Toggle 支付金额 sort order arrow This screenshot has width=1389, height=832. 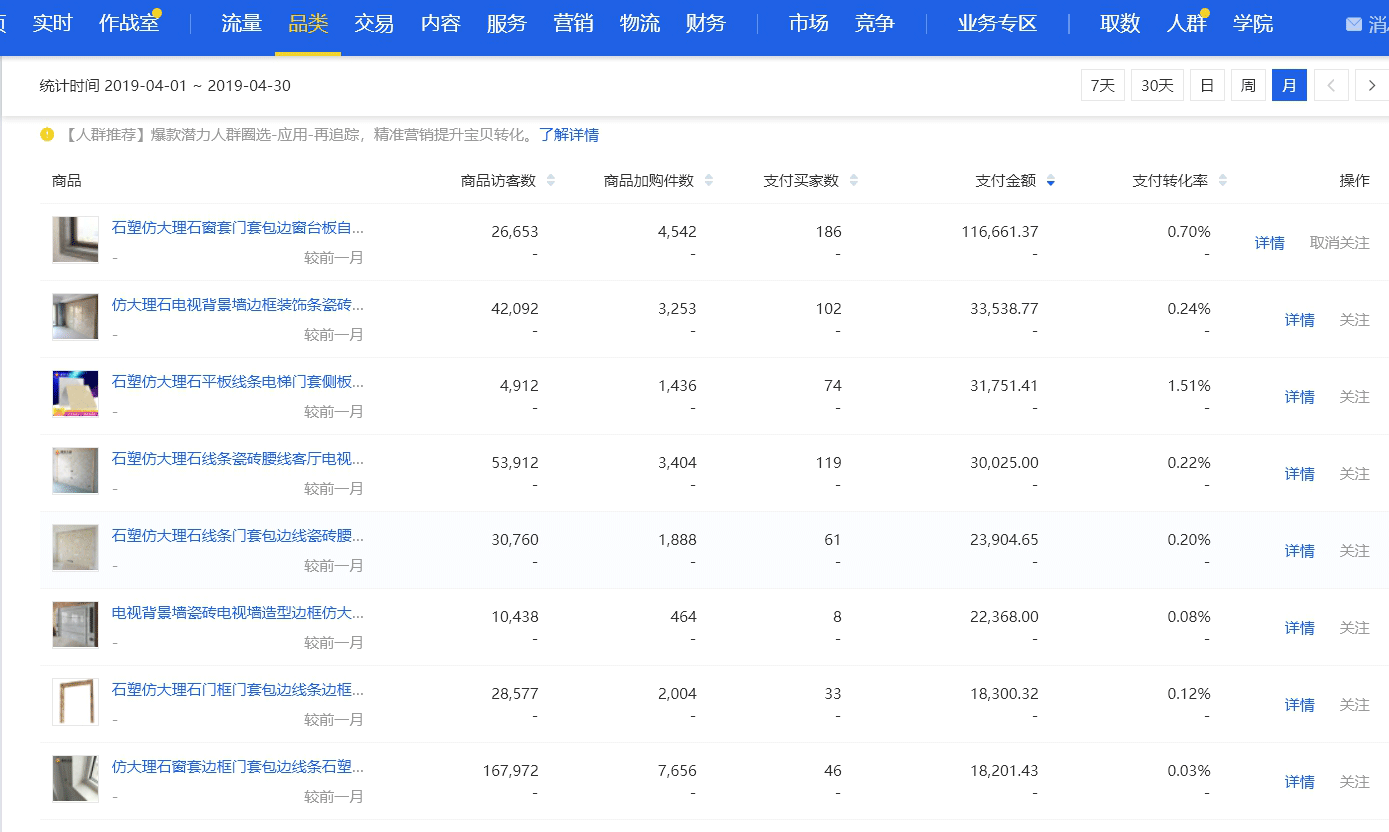point(1050,181)
